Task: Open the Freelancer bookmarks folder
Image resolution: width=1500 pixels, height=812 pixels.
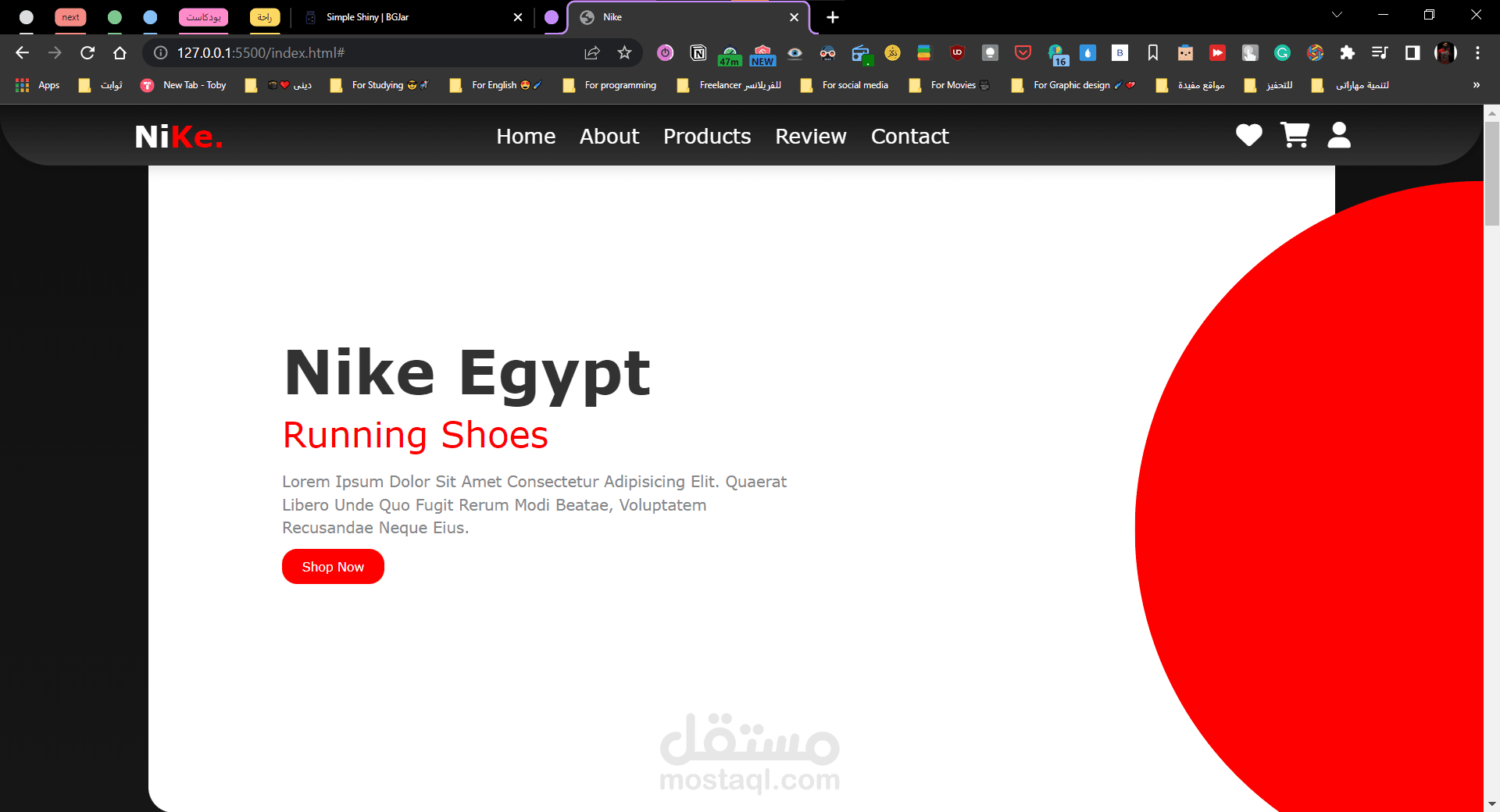Action: (x=730, y=85)
